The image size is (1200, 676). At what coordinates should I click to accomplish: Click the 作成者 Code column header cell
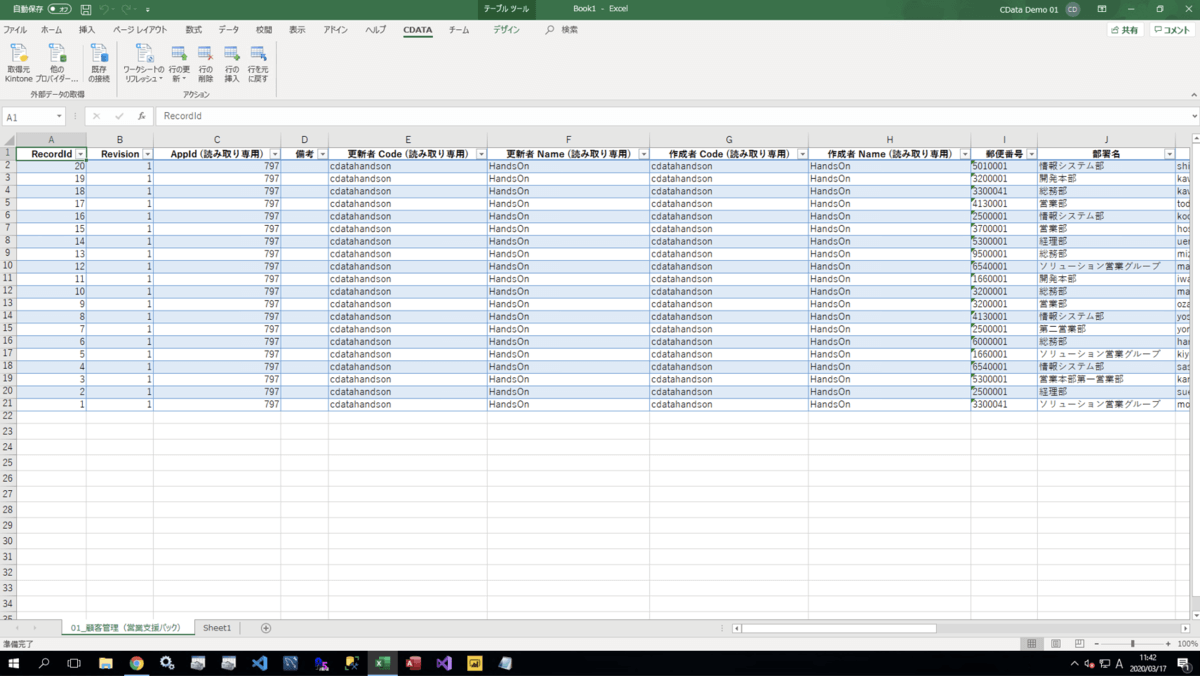(x=728, y=154)
